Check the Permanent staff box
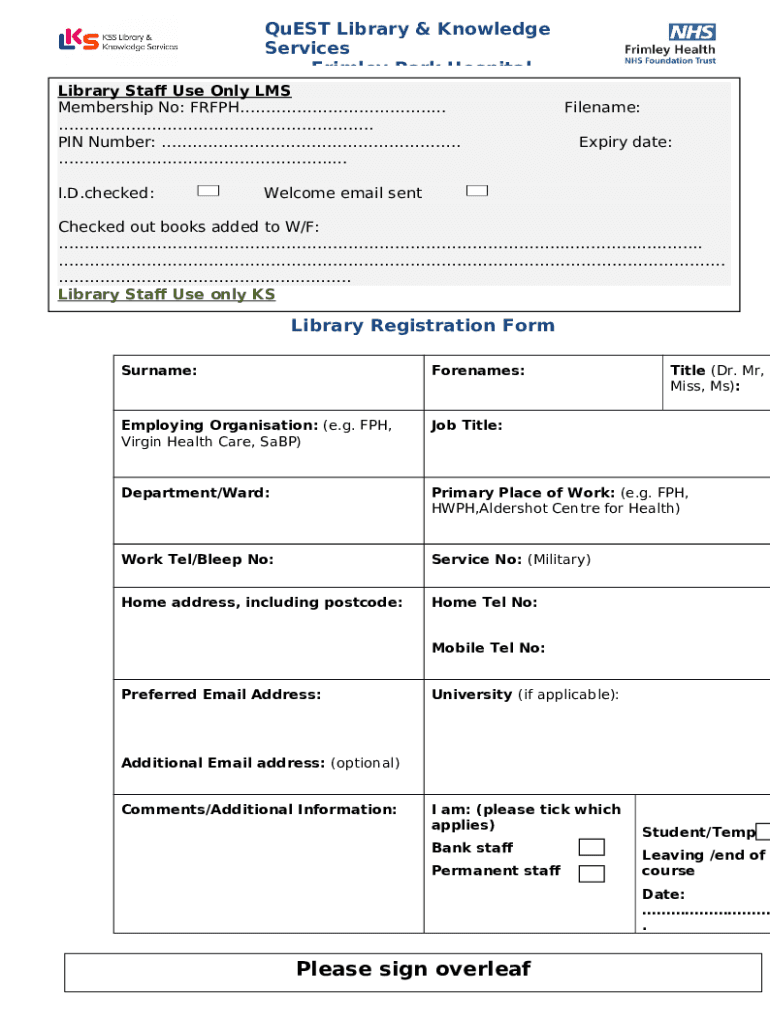 coord(592,874)
